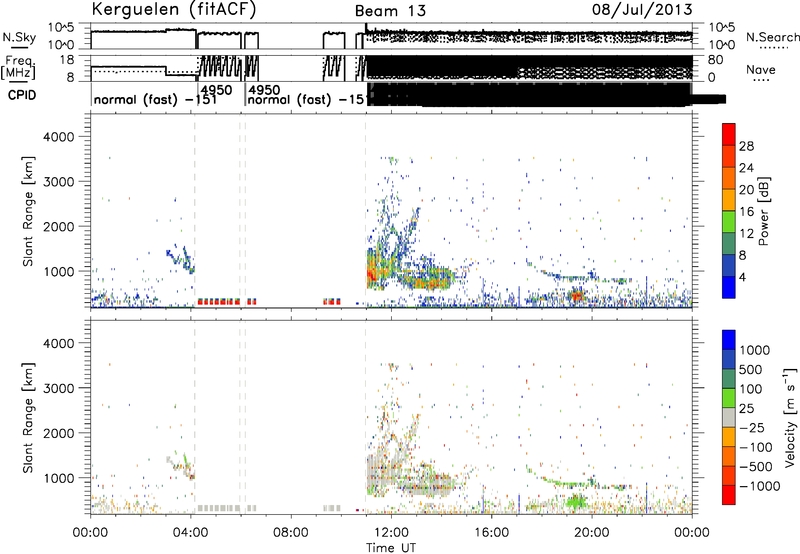800x554 pixels.
Task: Select the first "4950" CPID value after 04:00
Action: [216, 90]
